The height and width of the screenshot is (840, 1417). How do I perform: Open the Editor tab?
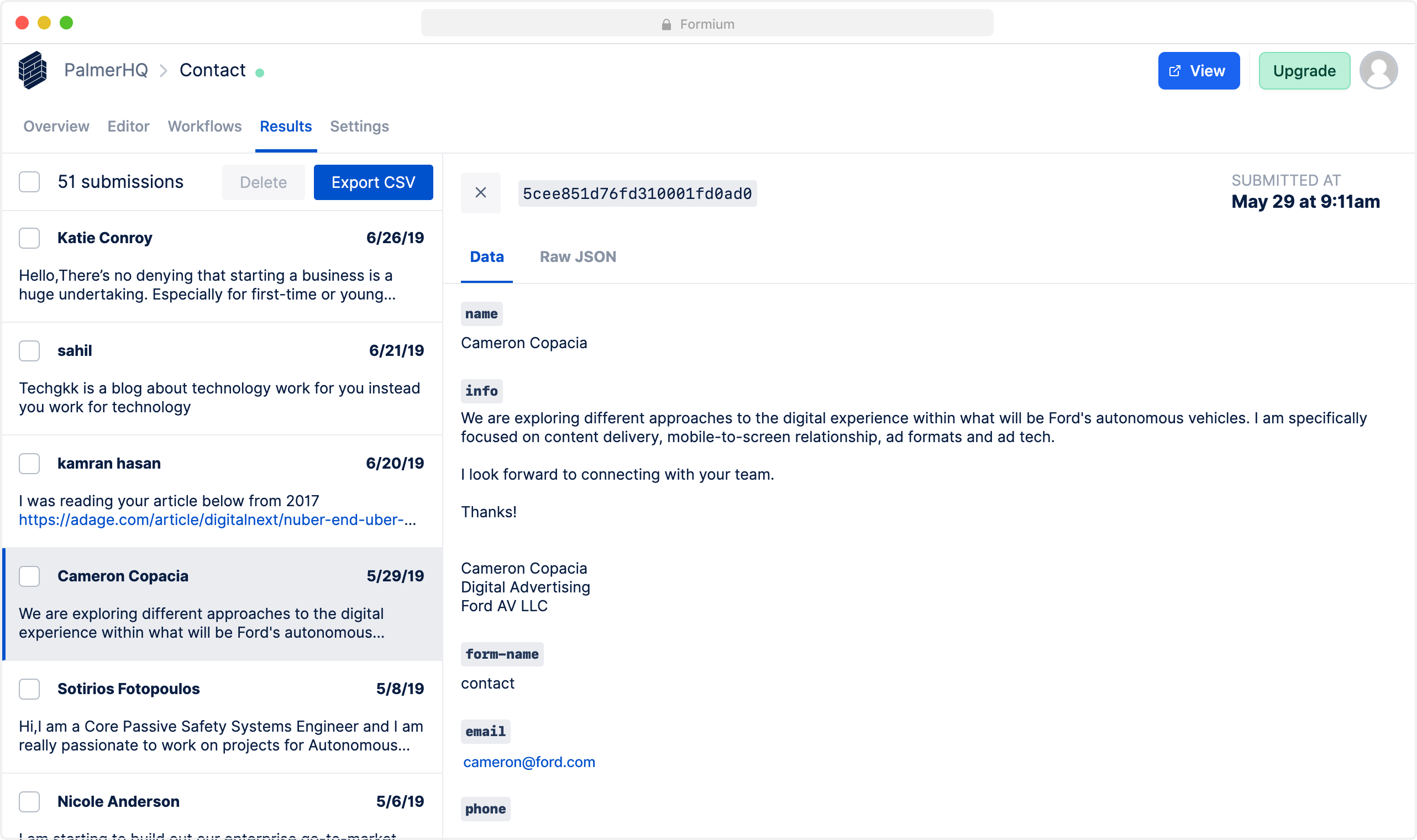(128, 126)
